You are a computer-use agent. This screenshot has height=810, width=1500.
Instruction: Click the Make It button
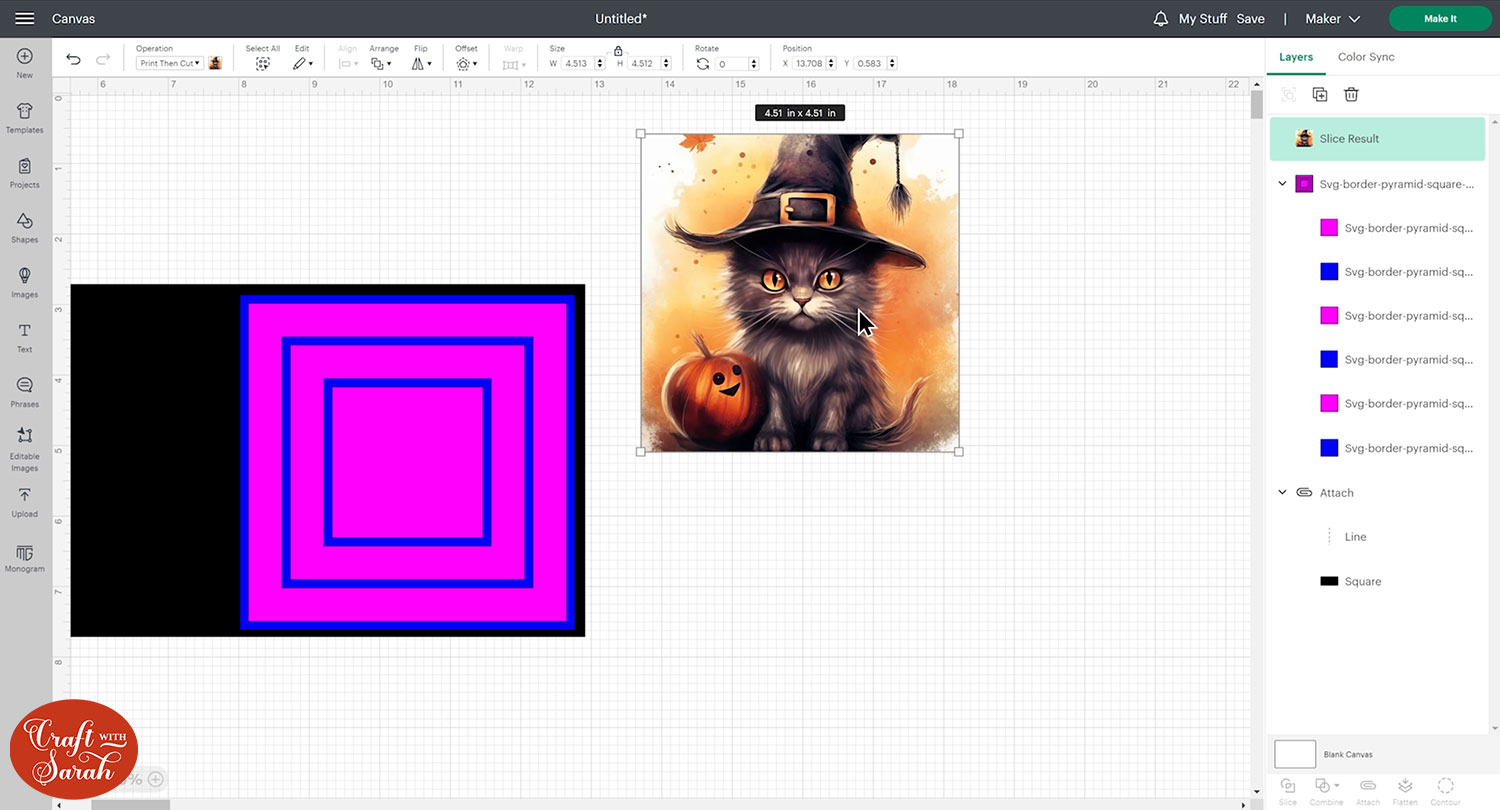pos(1440,19)
